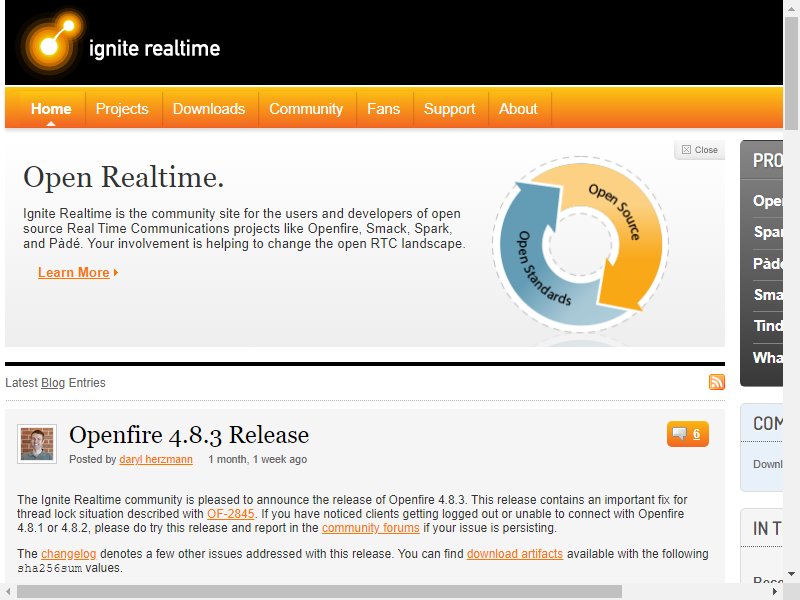Go to the Projects tab

[x=122, y=109]
